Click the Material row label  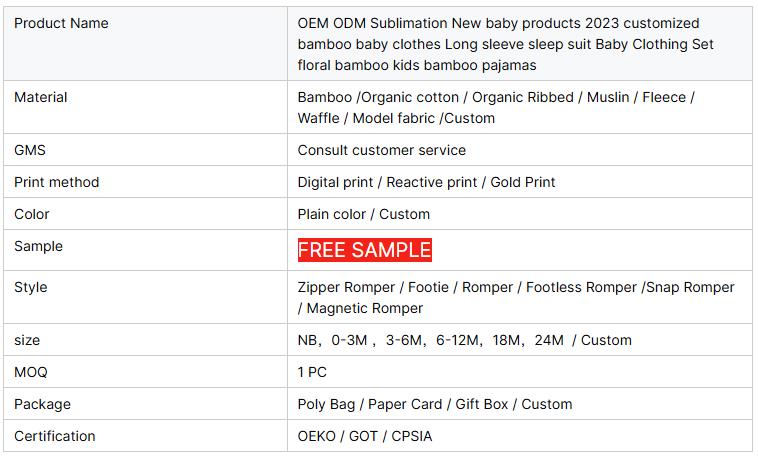pos(41,97)
